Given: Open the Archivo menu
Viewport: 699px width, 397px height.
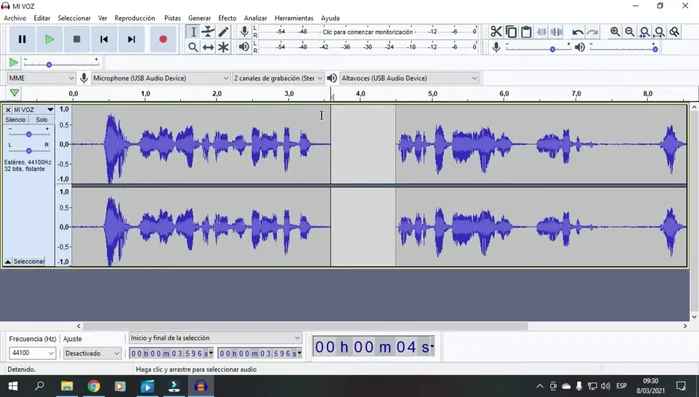Looking at the screenshot, I should click(15, 18).
